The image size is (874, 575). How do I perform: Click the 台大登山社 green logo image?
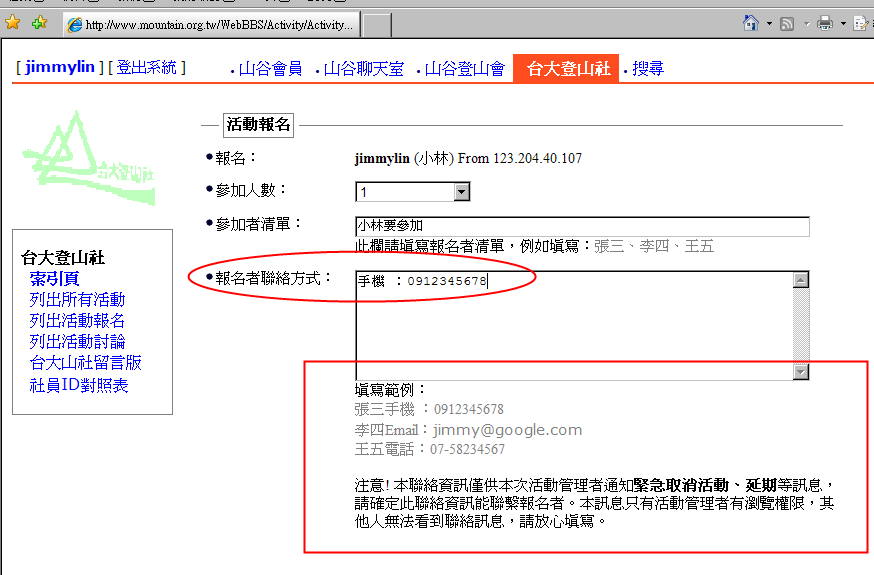(89, 158)
